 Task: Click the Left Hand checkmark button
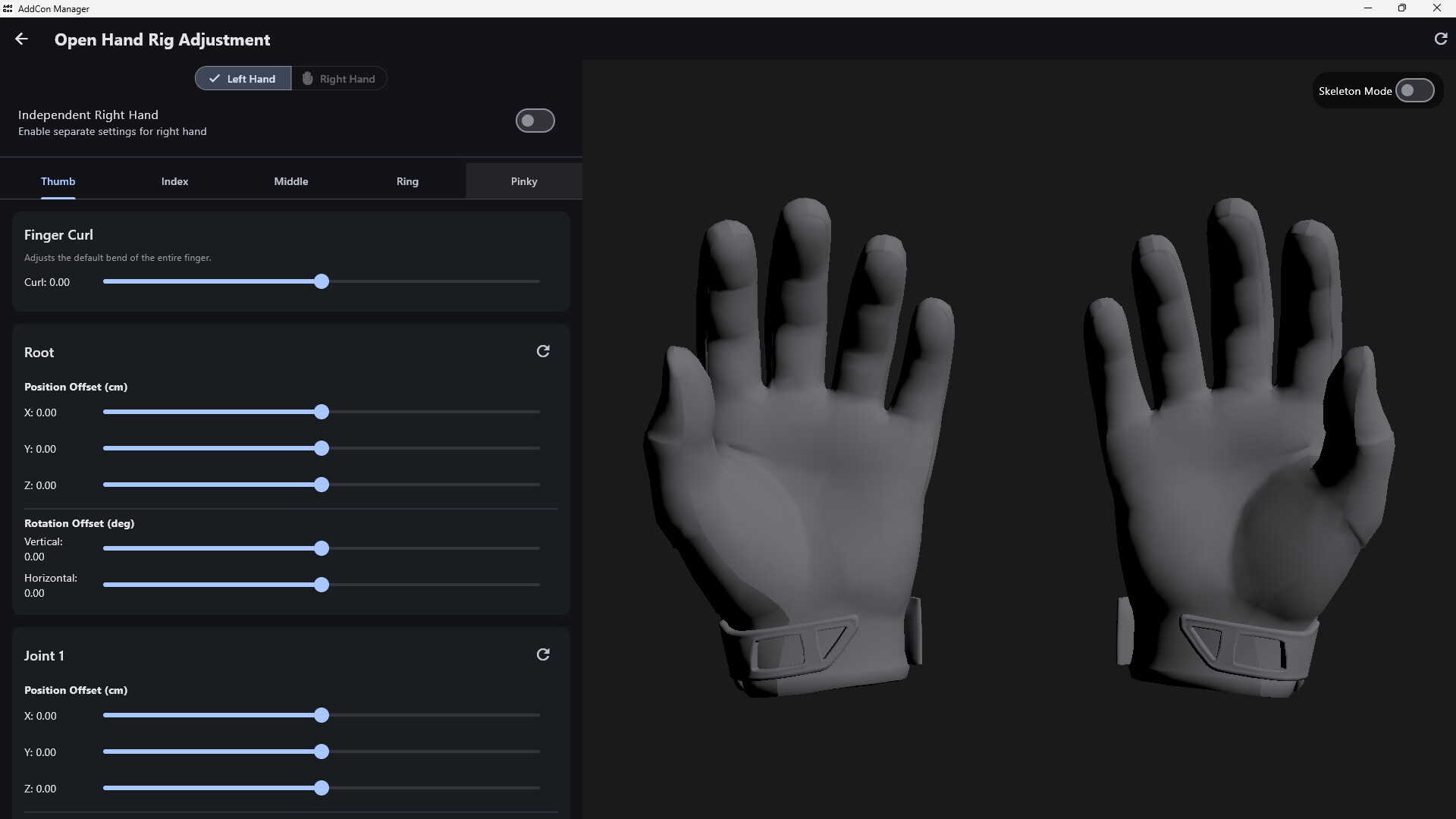(x=243, y=79)
